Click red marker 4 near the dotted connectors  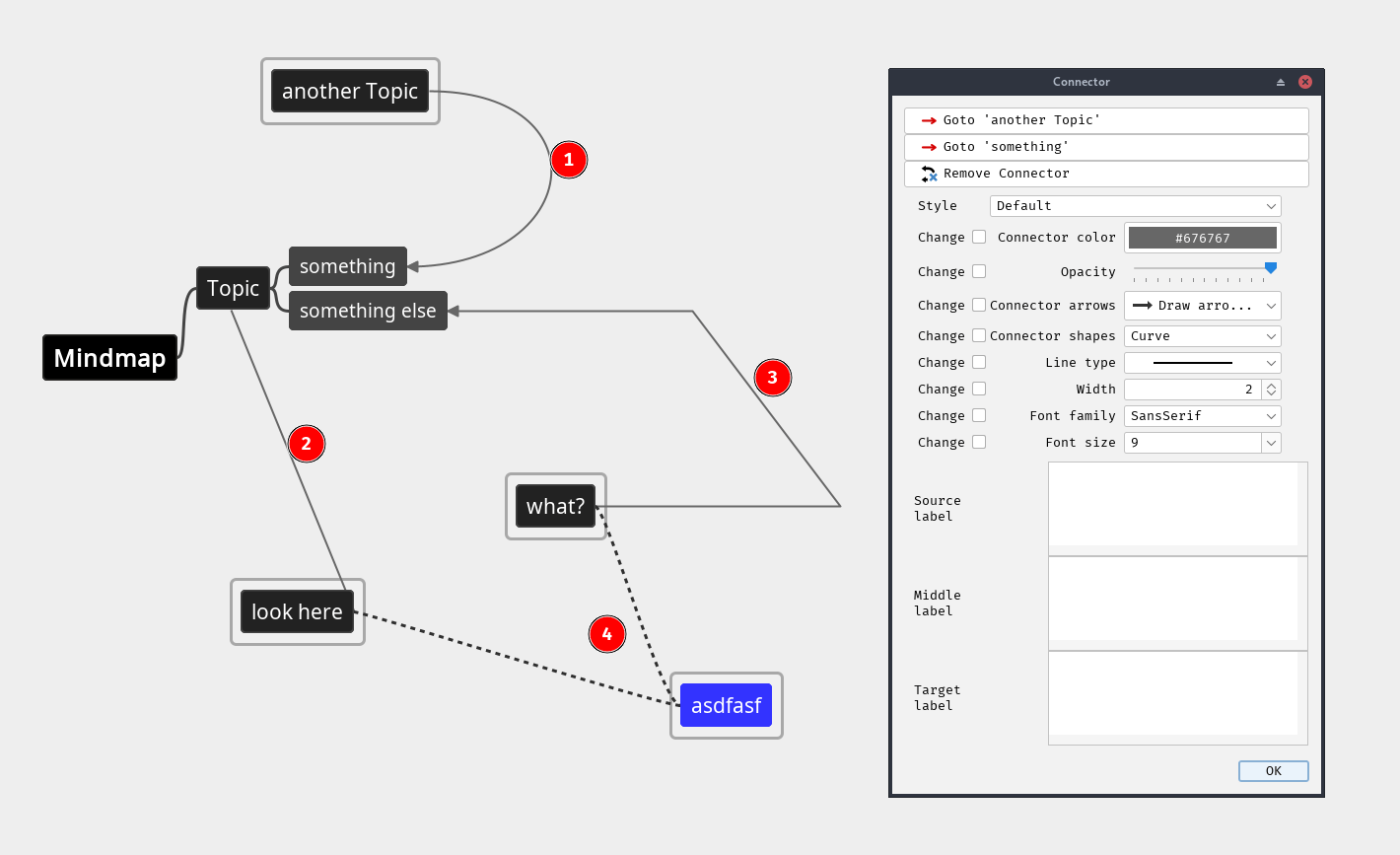coord(607,634)
